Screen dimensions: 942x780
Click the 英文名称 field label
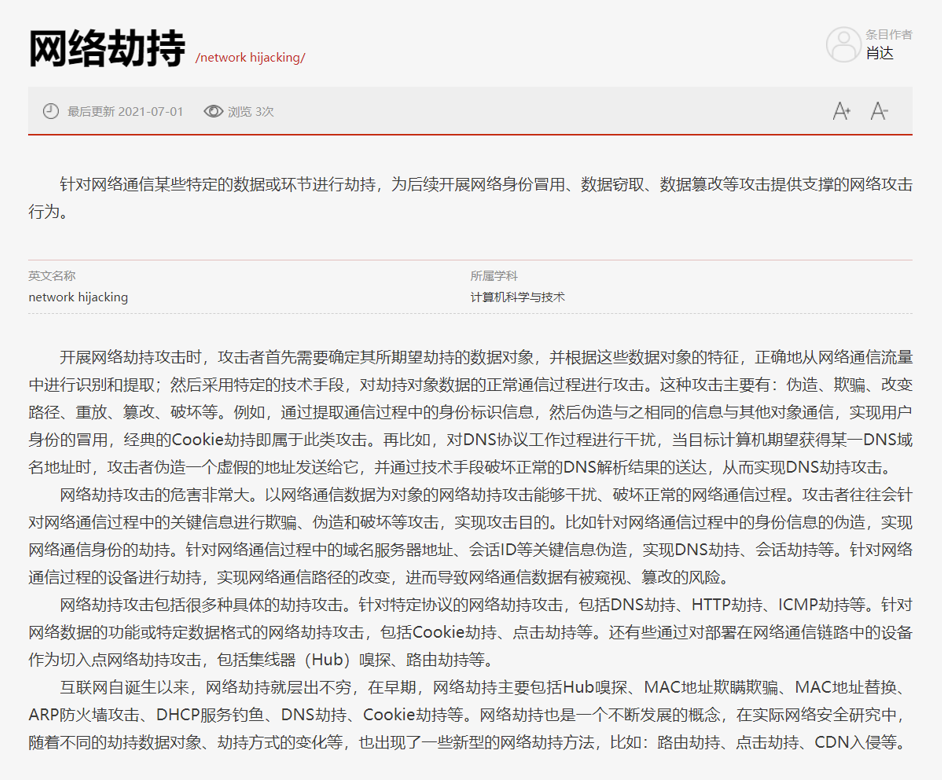tap(52, 276)
